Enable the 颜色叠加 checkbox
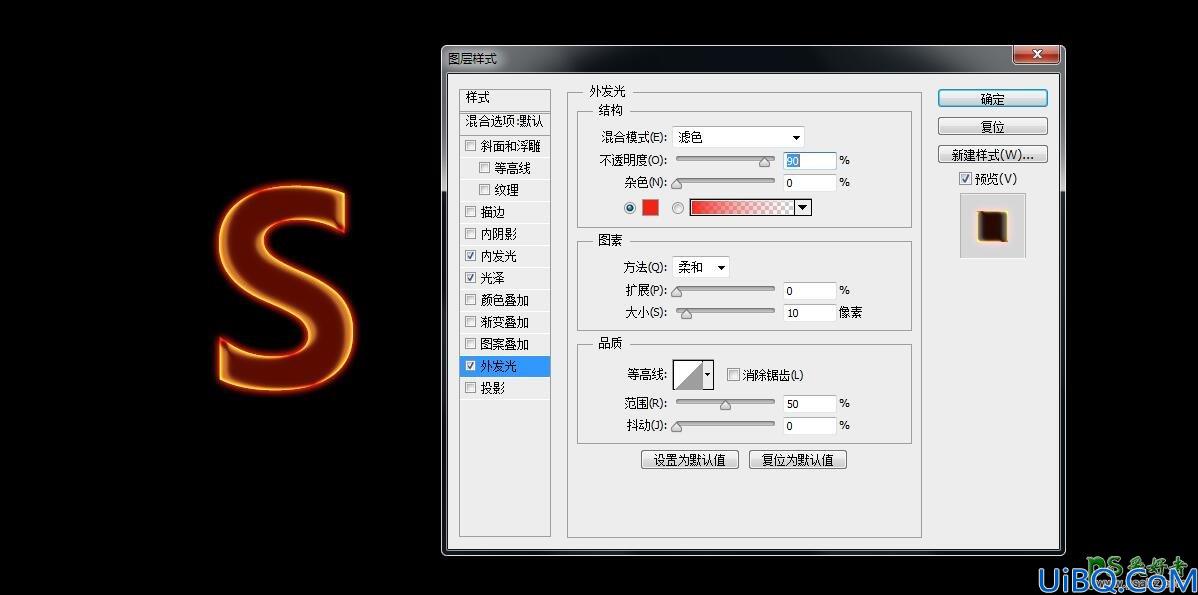 [470, 300]
